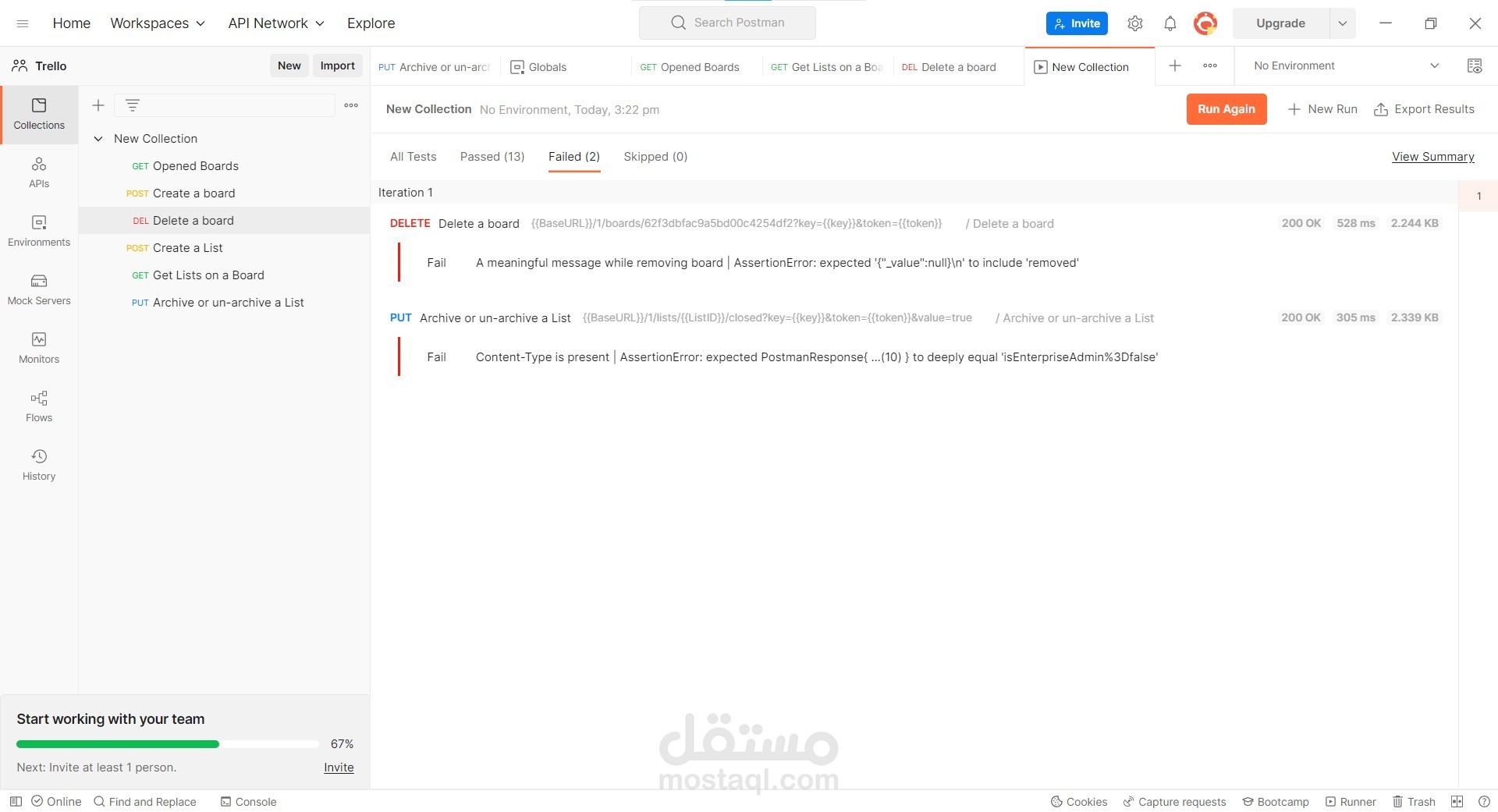Open Console from status bar
1498x812 pixels.
pos(248,801)
